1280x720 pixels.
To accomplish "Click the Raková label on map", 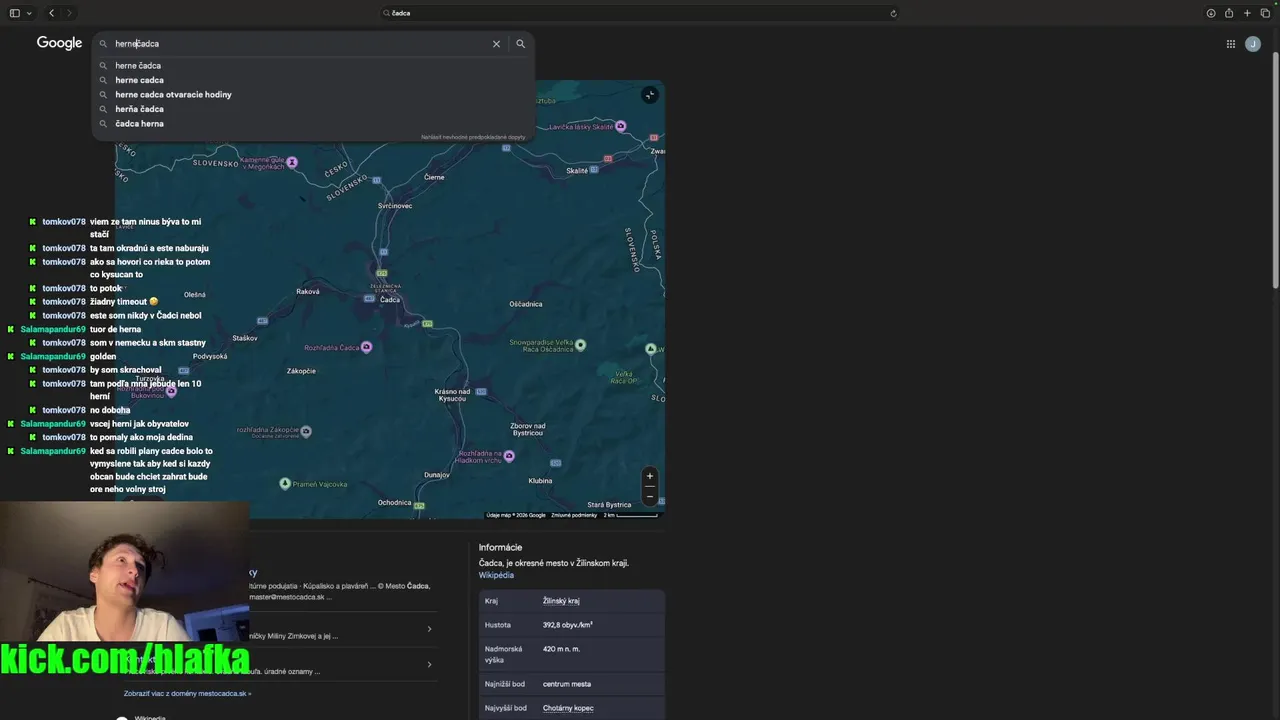I will tap(308, 292).
